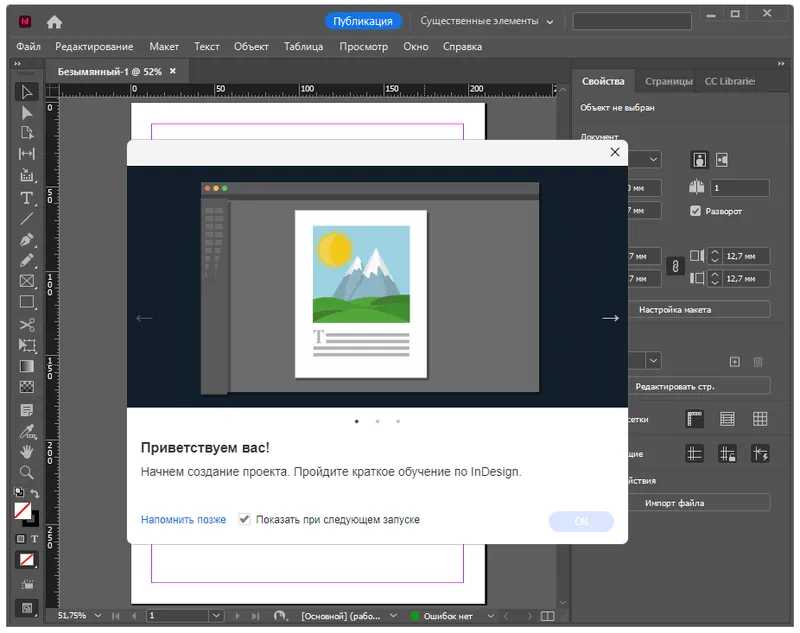The width and height of the screenshot is (800, 633).
Task: Choose portrait page orientation icon
Action: click(x=699, y=160)
